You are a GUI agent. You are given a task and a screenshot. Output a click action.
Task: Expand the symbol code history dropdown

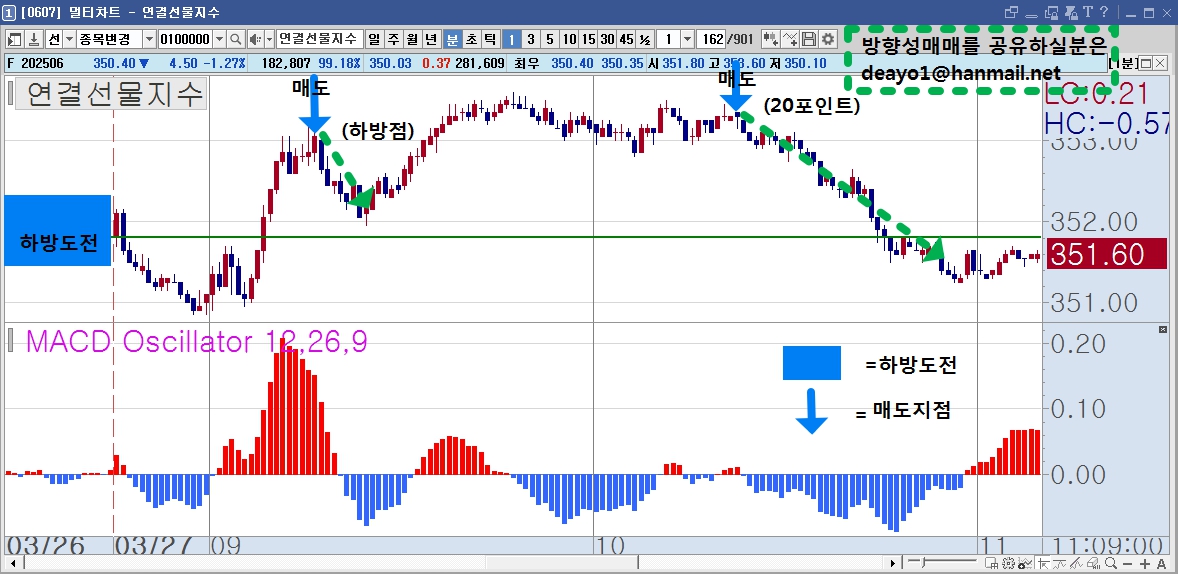pos(219,39)
